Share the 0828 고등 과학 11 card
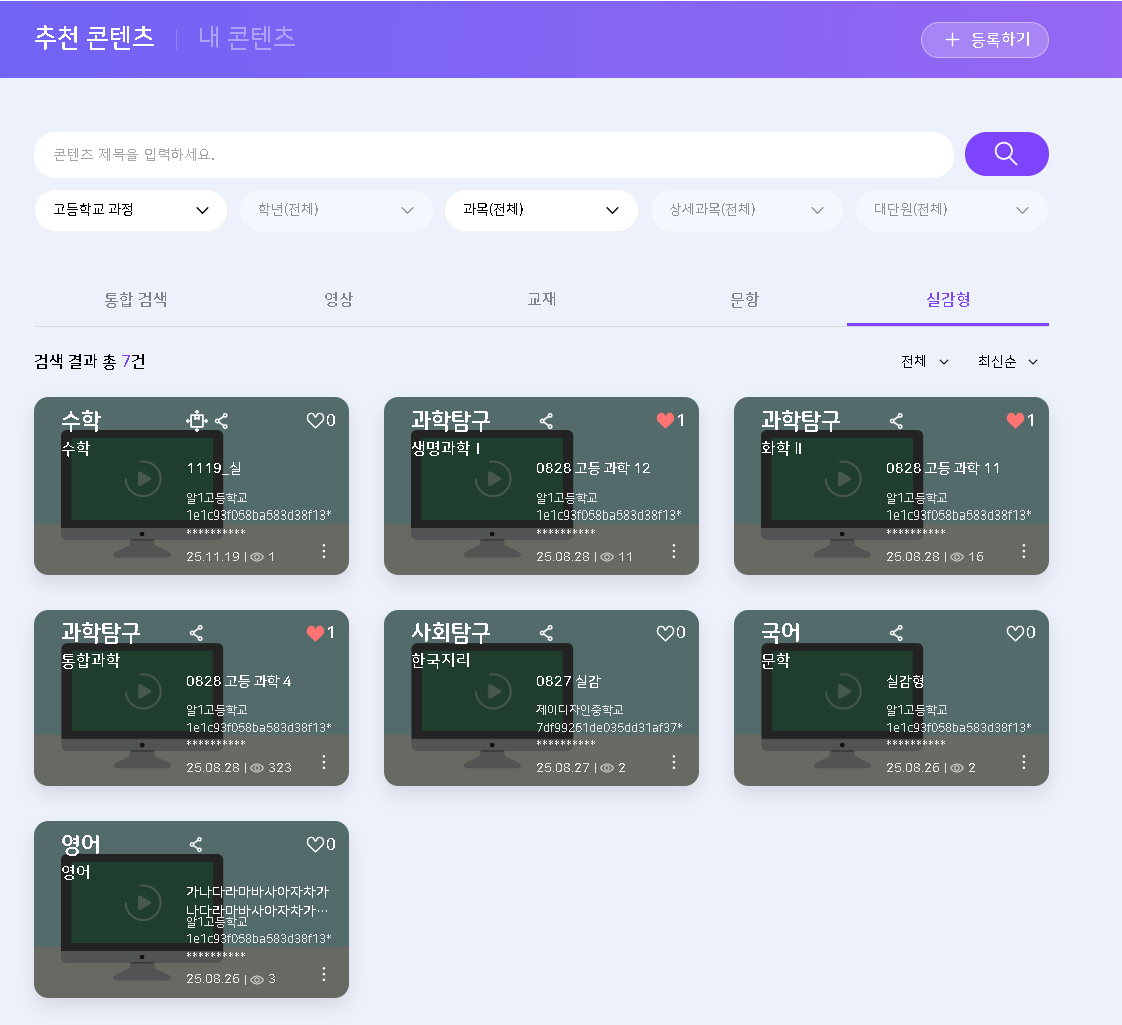The image size is (1122, 1025). [896, 421]
